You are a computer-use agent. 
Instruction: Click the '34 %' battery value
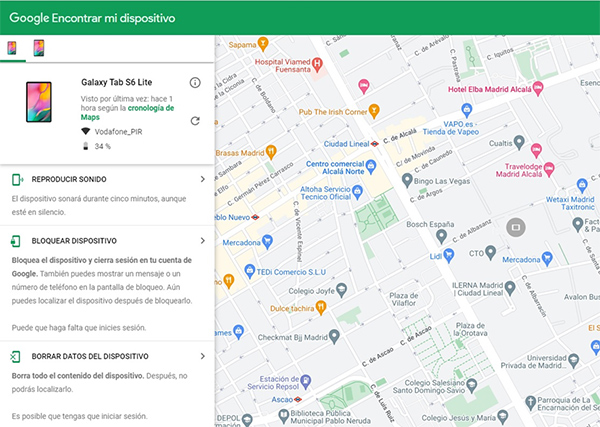(103, 146)
